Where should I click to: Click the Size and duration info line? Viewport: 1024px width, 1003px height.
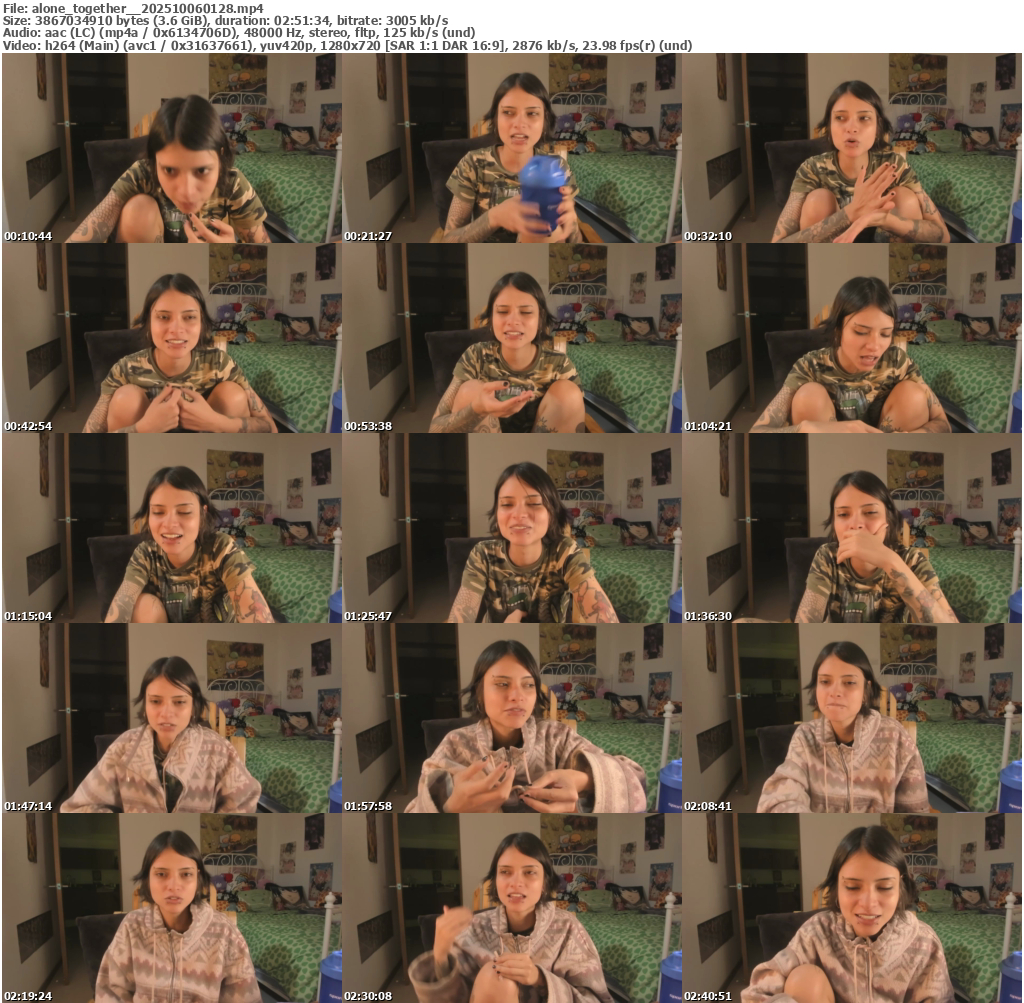225,20
